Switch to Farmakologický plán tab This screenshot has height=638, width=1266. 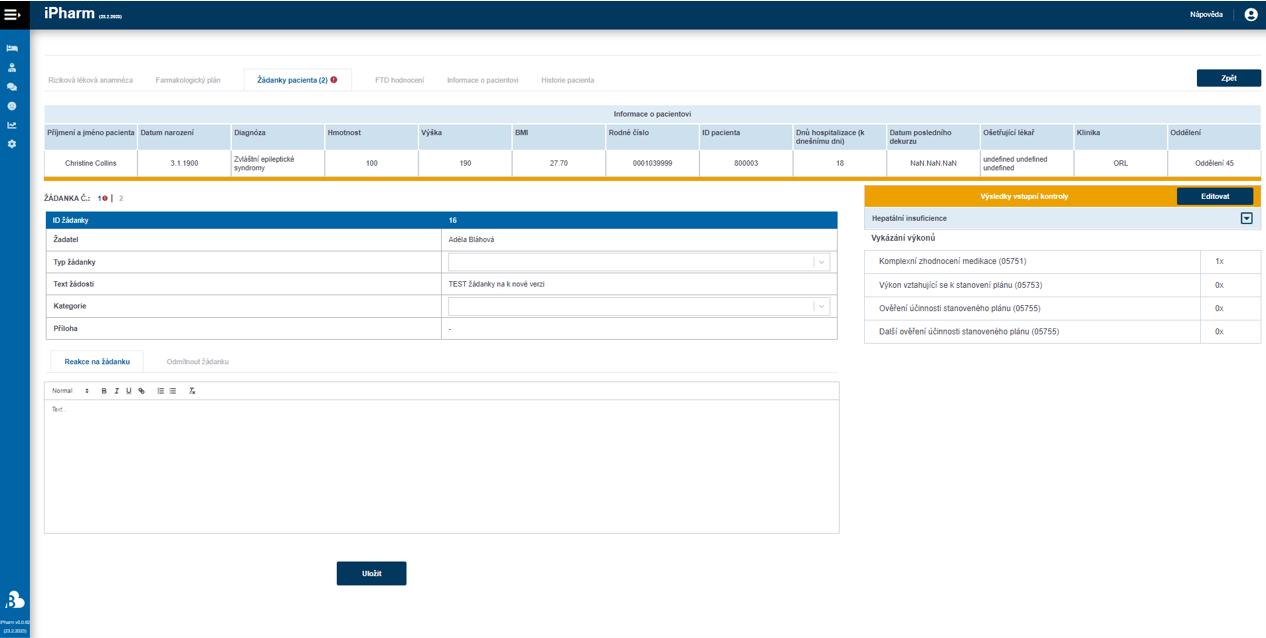point(188,80)
